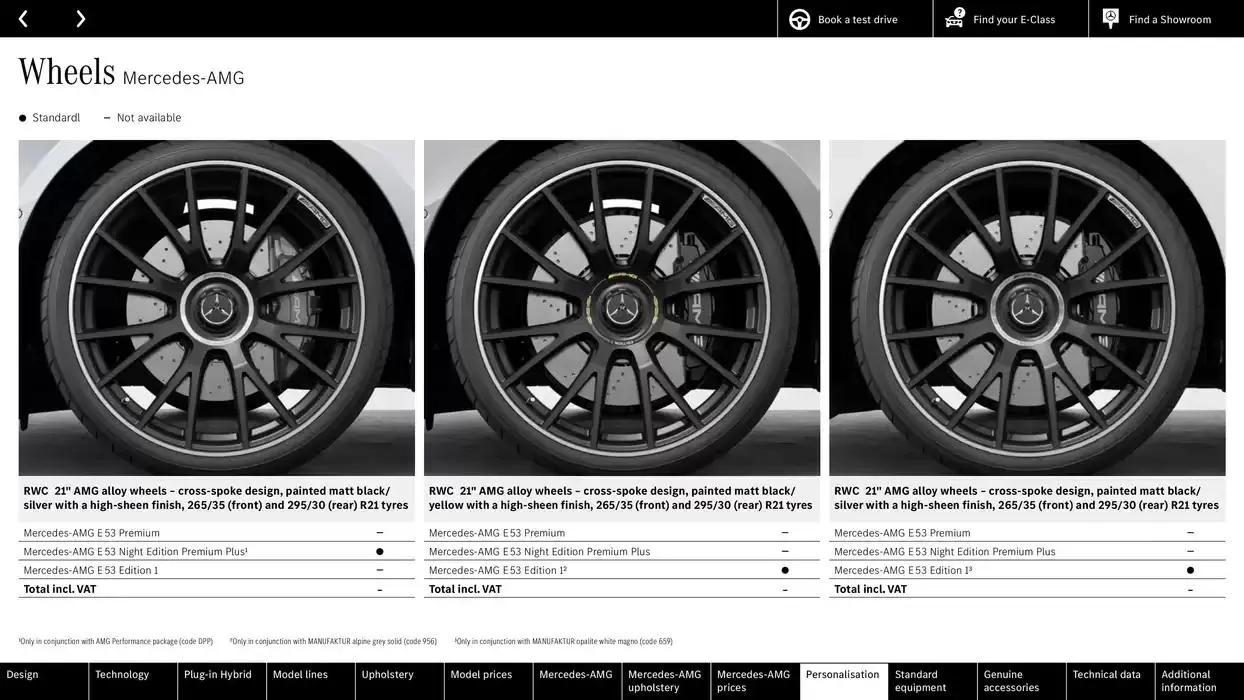Open the Mercedes-AMG upholstery tab
Screen dimensions: 1244x700
coord(667,681)
